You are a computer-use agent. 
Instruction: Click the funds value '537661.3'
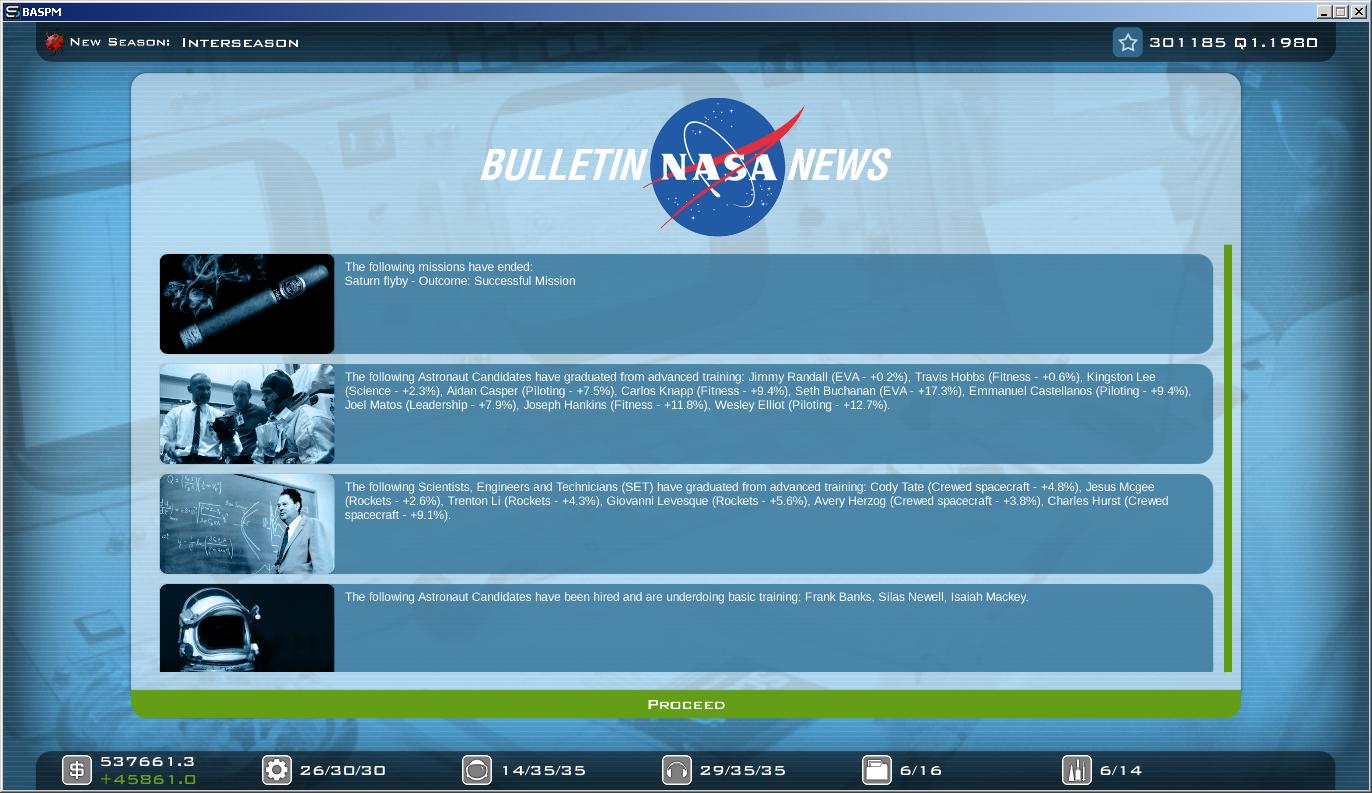(x=147, y=761)
